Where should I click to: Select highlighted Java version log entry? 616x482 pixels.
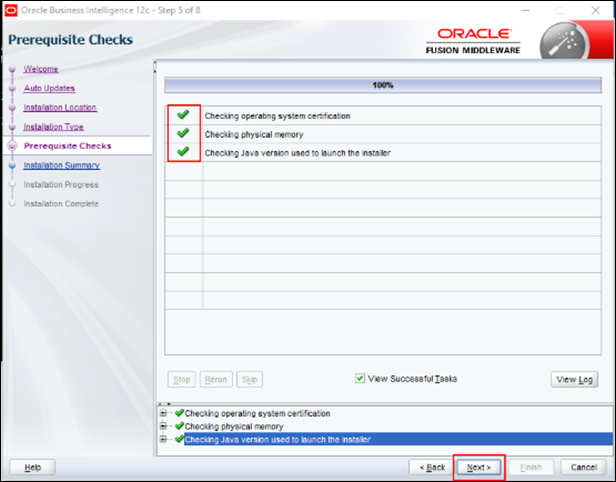click(x=398, y=439)
